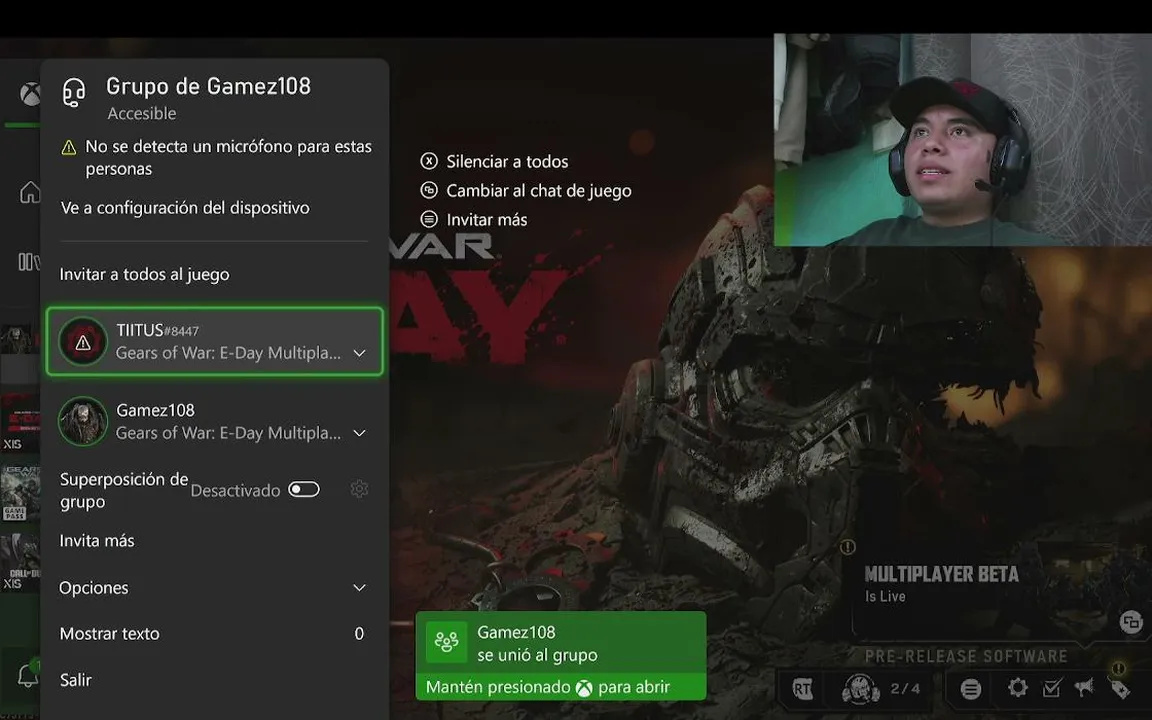Click Cambiar al chat de juego
1152x720 pixels.
tap(539, 191)
